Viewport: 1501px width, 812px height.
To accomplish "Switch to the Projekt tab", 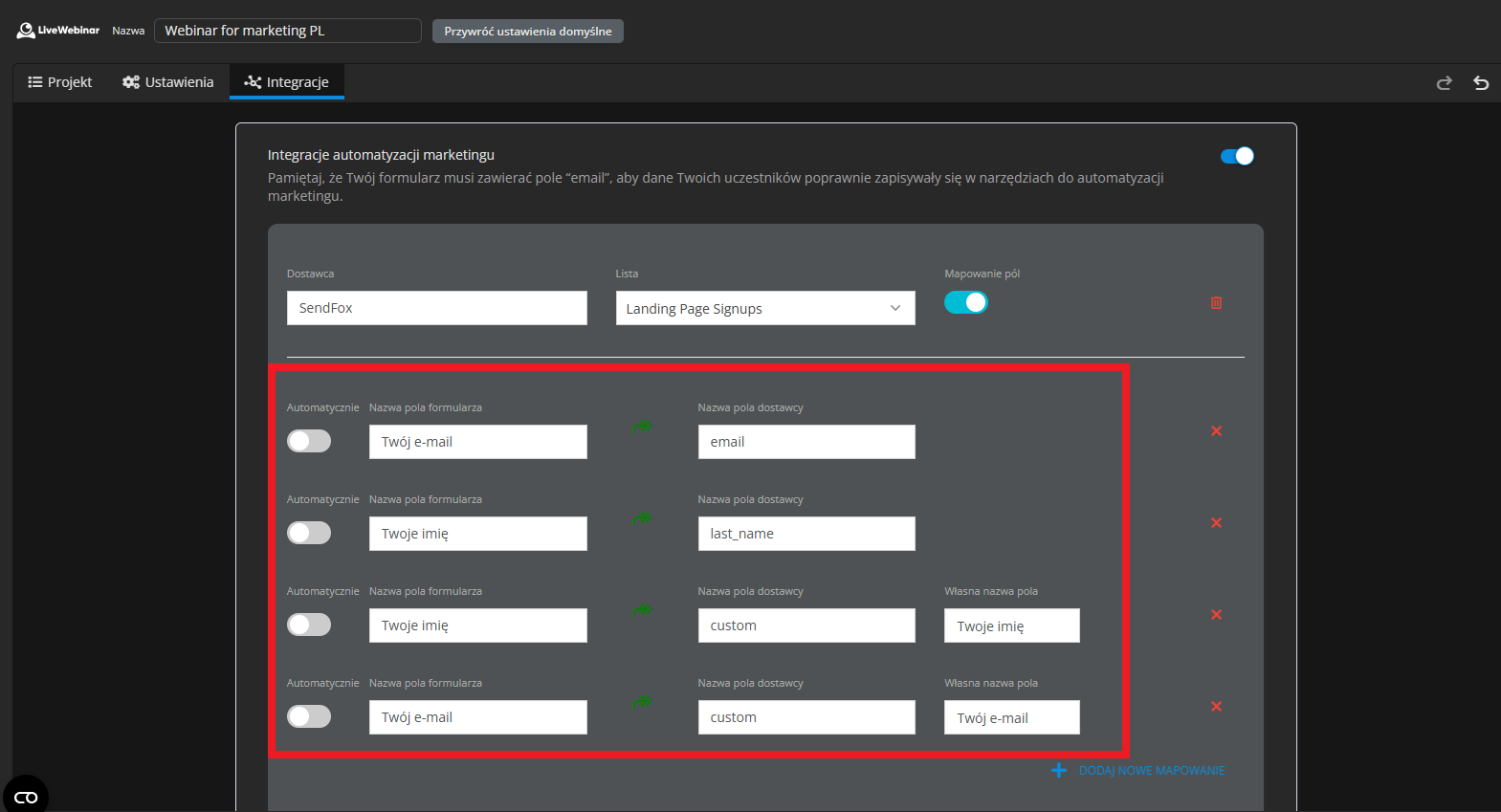I will pyautogui.click(x=60, y=82).
